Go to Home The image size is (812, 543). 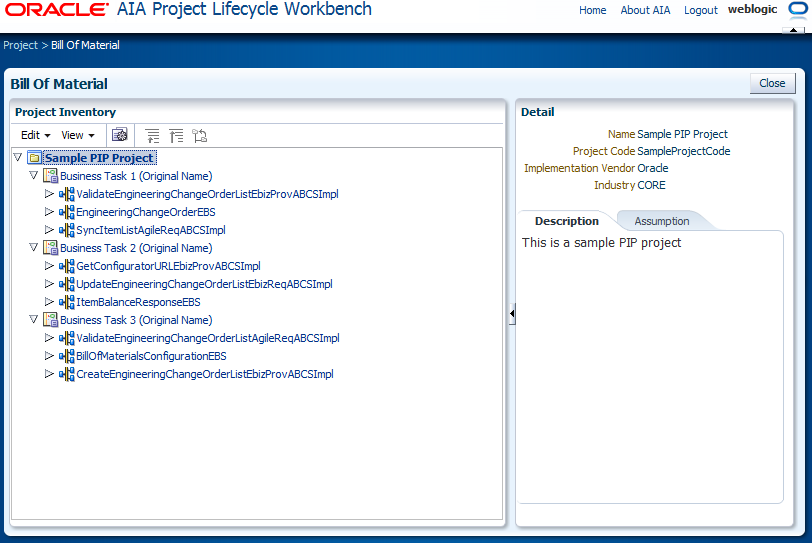point(592,10)
